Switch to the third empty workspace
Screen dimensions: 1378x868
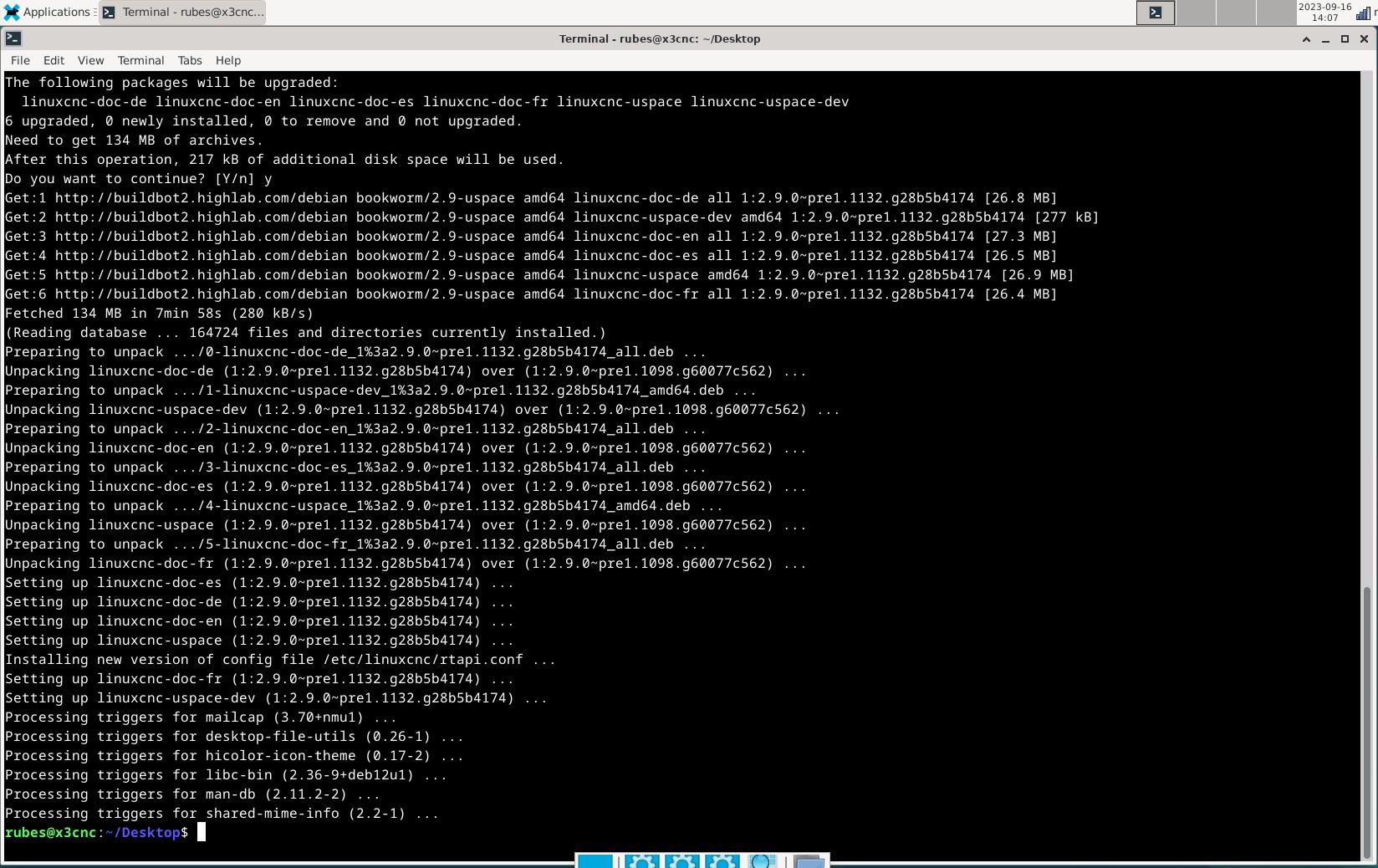1236,13
